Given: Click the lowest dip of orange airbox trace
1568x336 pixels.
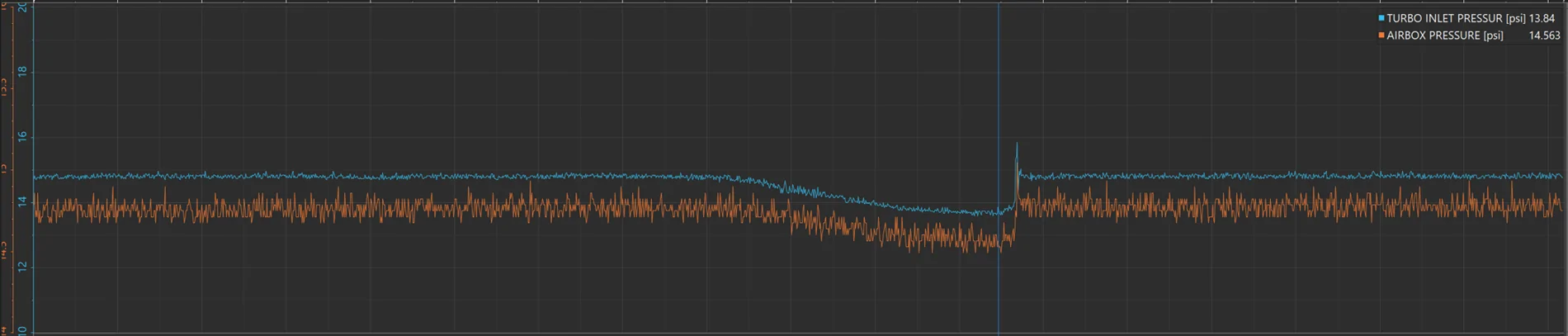Looking at the screenshot, I should pos(1000,252).
